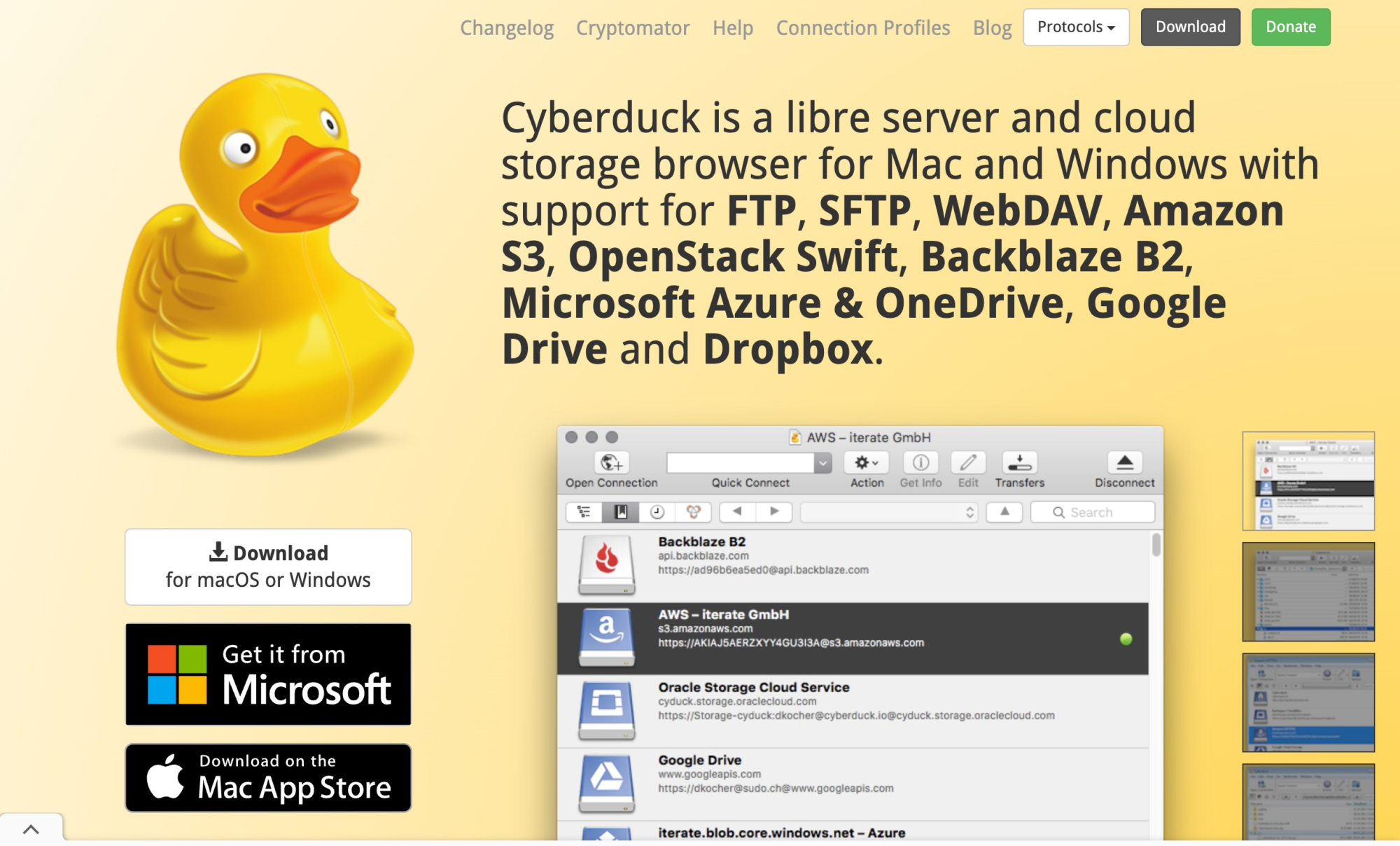The height and width of the screenshot is (846, 1400).
Task: Select the Oracle Storage Cloud drive icon
Action: tap(607, 710)
